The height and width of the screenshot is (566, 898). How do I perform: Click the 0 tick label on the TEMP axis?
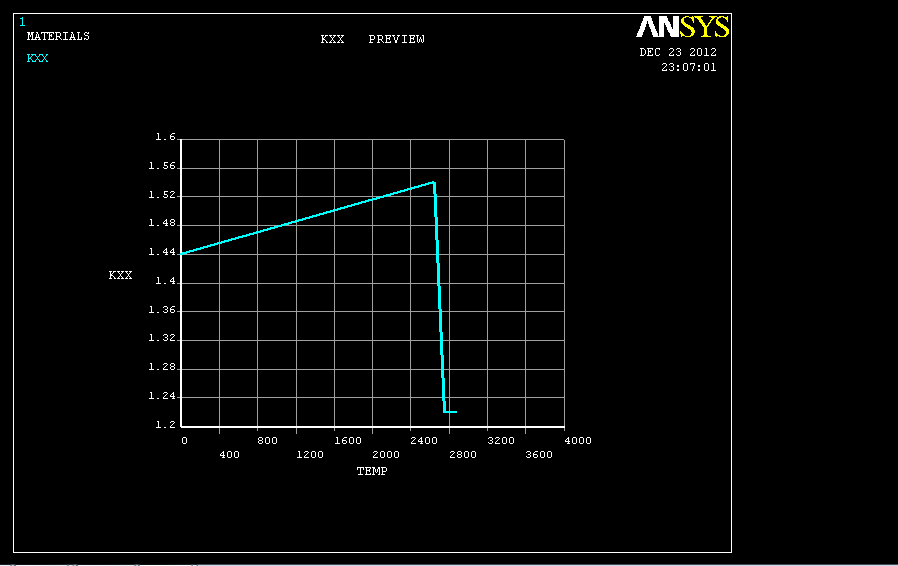tap(184, 441)
